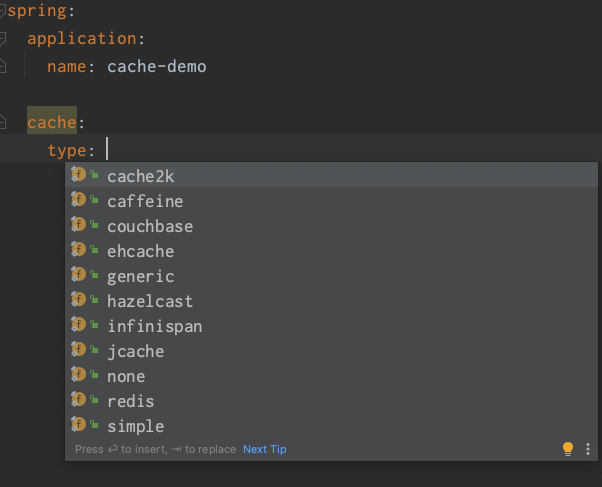Screen dimensions: 602x487
Task: Pick infinispan from the list
Action: click(331, 326)
